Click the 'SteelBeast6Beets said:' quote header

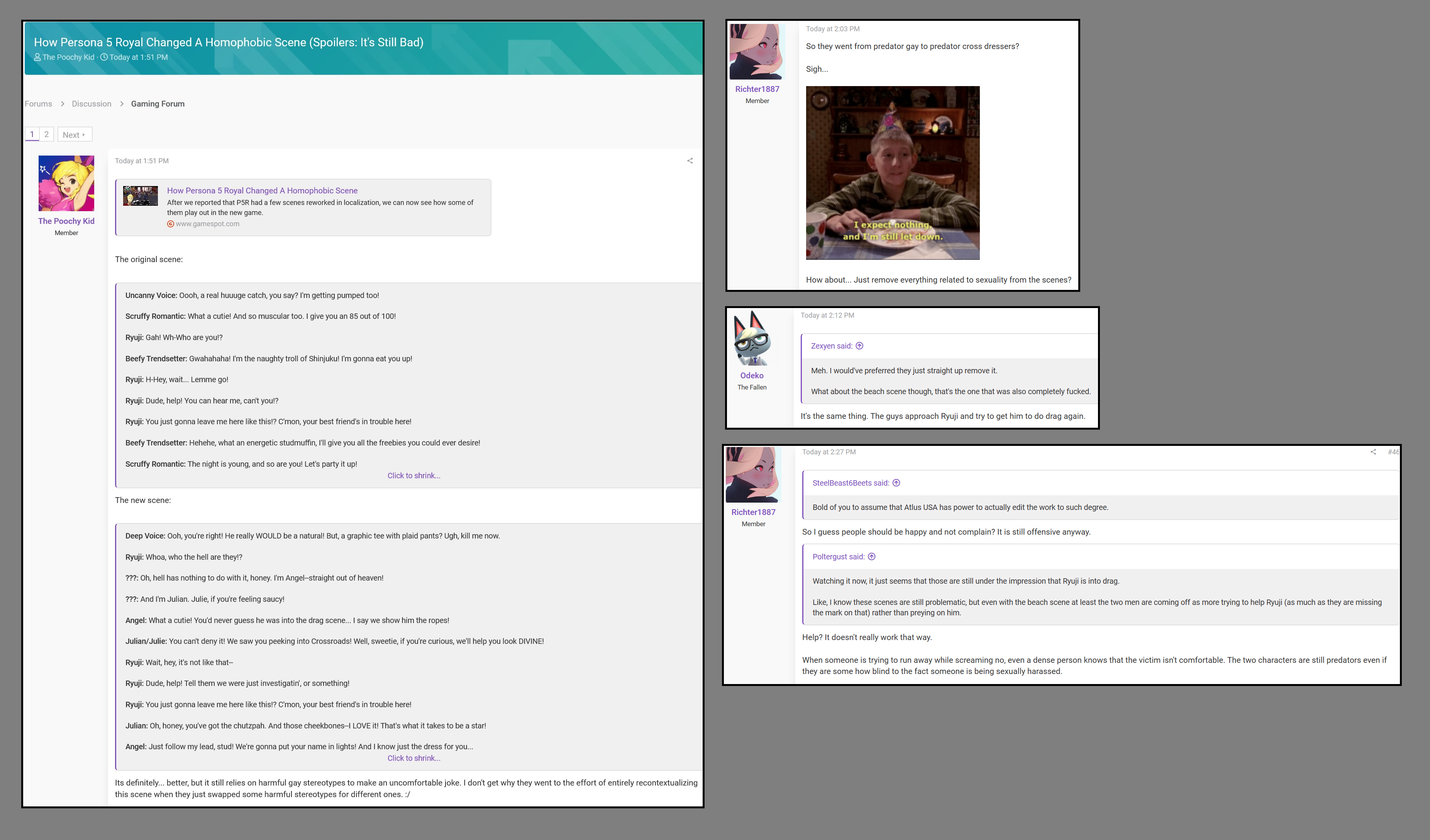point(851,483)
